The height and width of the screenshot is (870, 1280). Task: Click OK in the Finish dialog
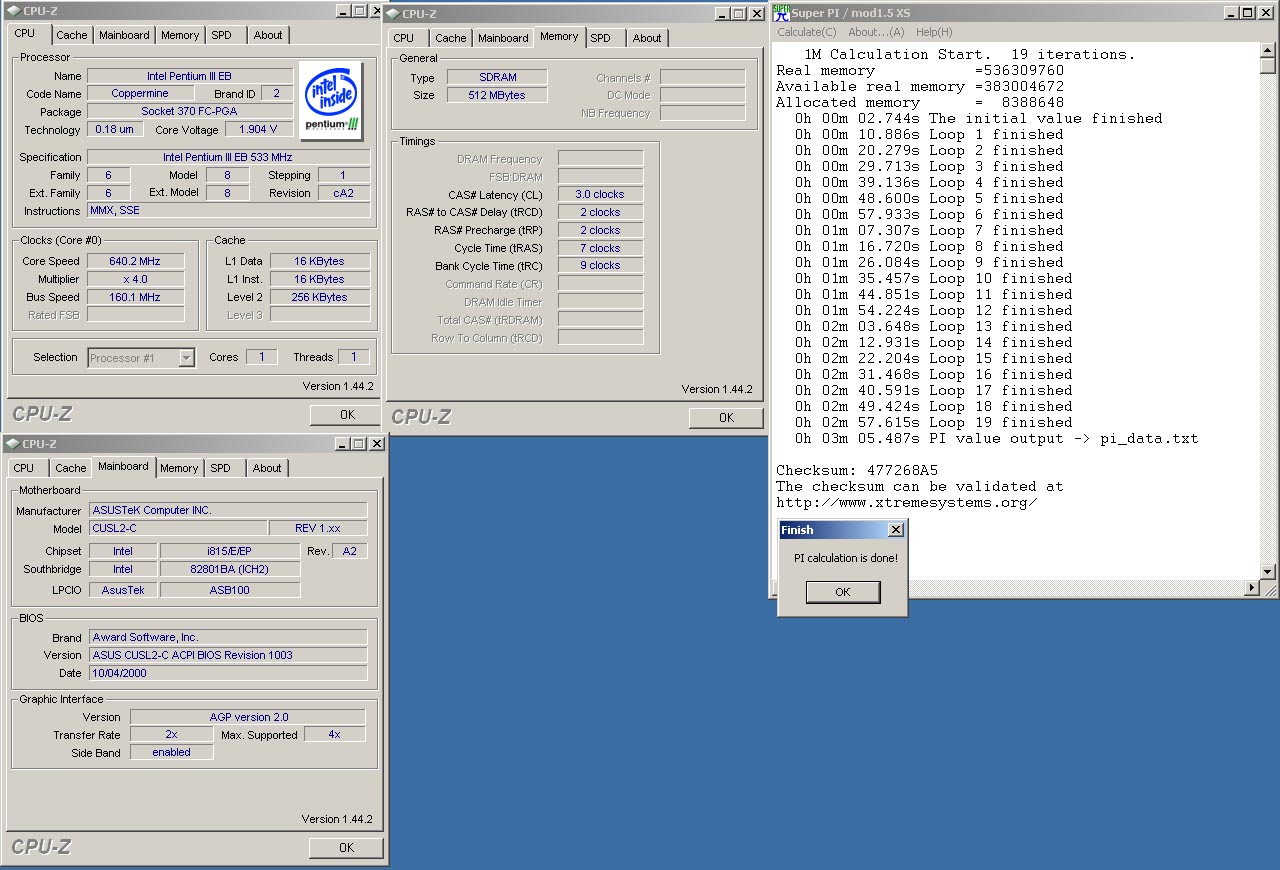coord(843,592)
